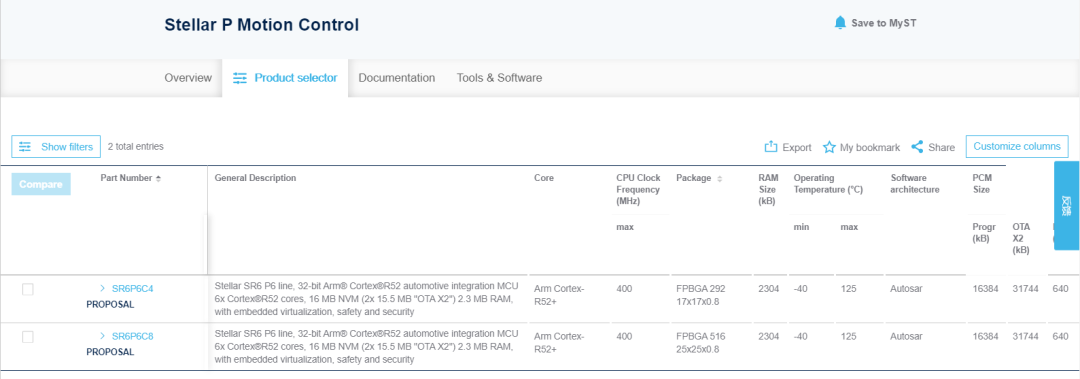Tick the checkbox for SR6P6C4 row
The image size is (1080, 379).
[x=28, y=289]
